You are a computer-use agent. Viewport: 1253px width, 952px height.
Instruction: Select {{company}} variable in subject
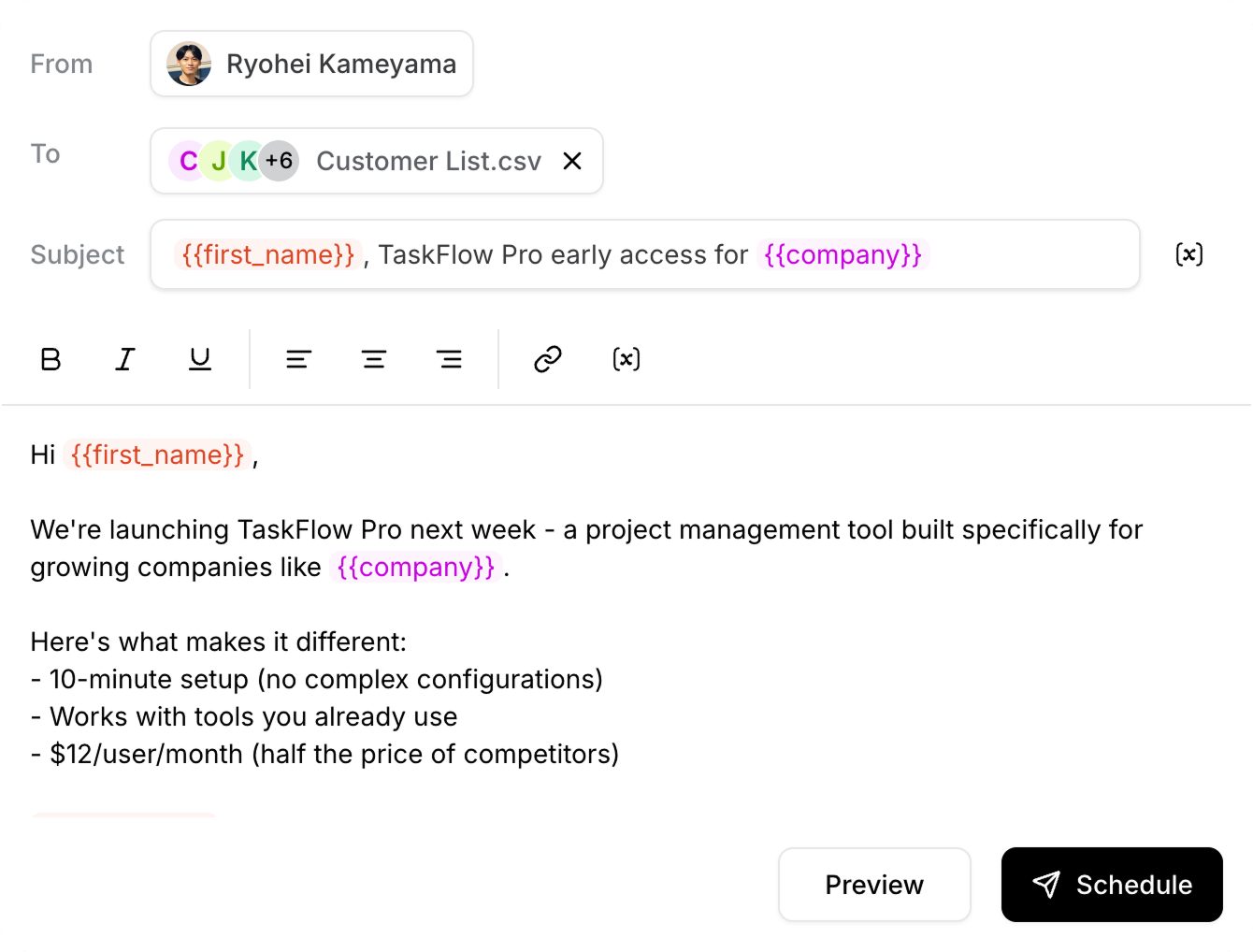[x=843, y=254]
